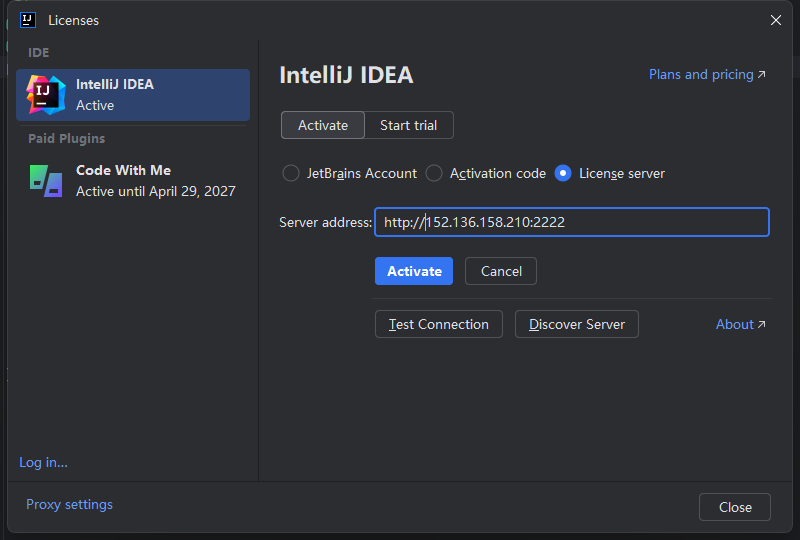Click the IntelliJ IDEA product icon in the sidebar
This screenshot has width=800, height=540.
[46, 95]
